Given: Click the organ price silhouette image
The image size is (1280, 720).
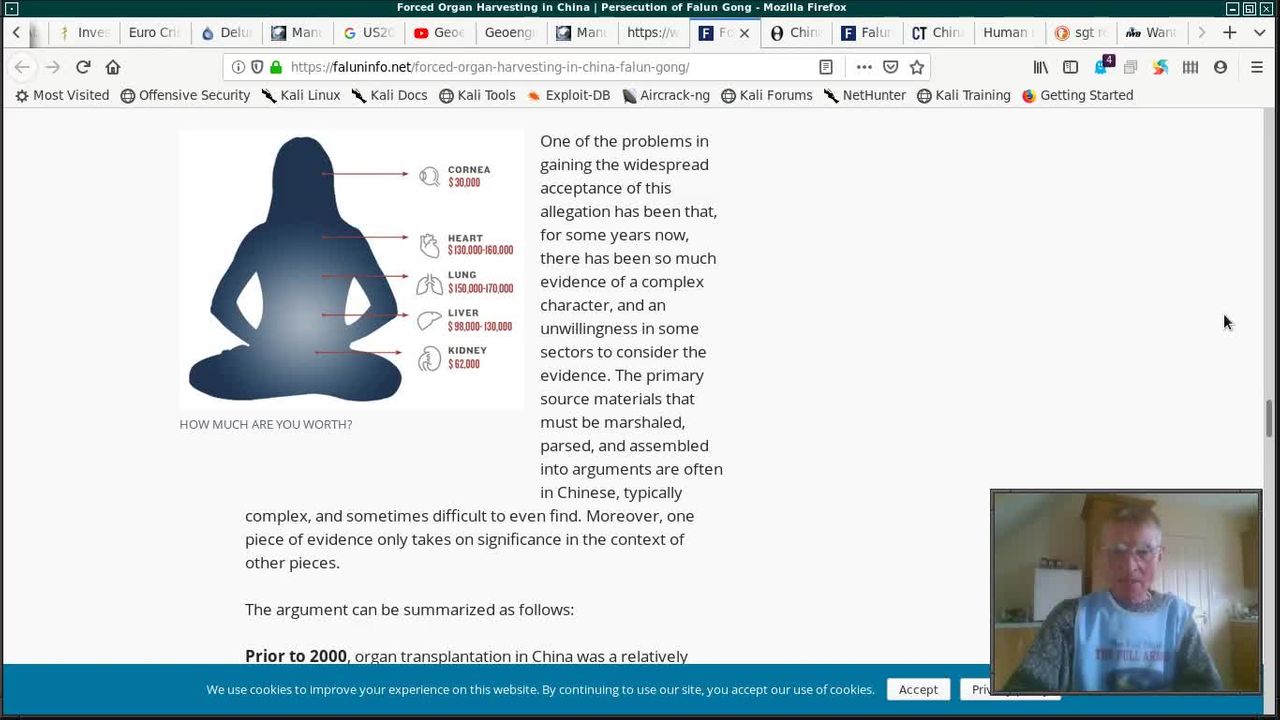Looking at the screenshot, I should pos(351,270).
